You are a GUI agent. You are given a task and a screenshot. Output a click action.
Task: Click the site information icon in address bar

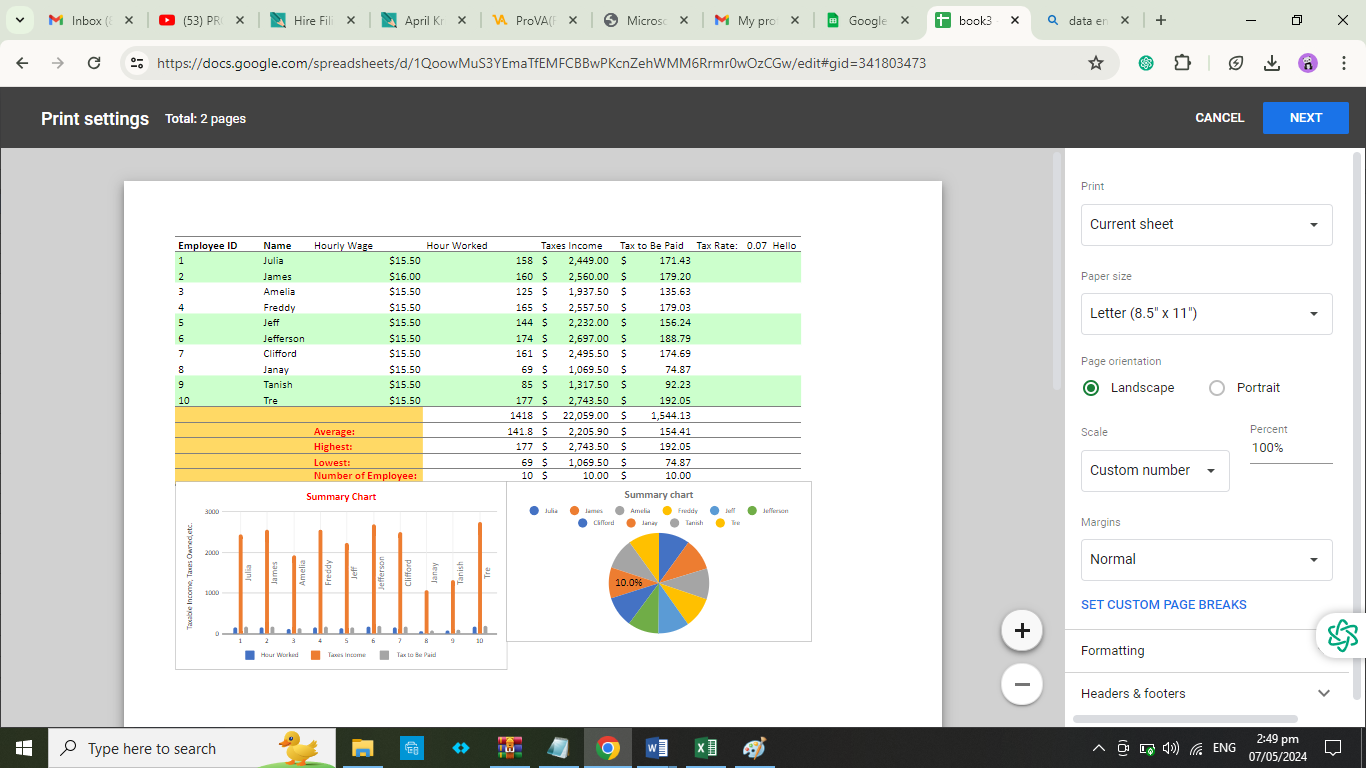coord(137,63)
